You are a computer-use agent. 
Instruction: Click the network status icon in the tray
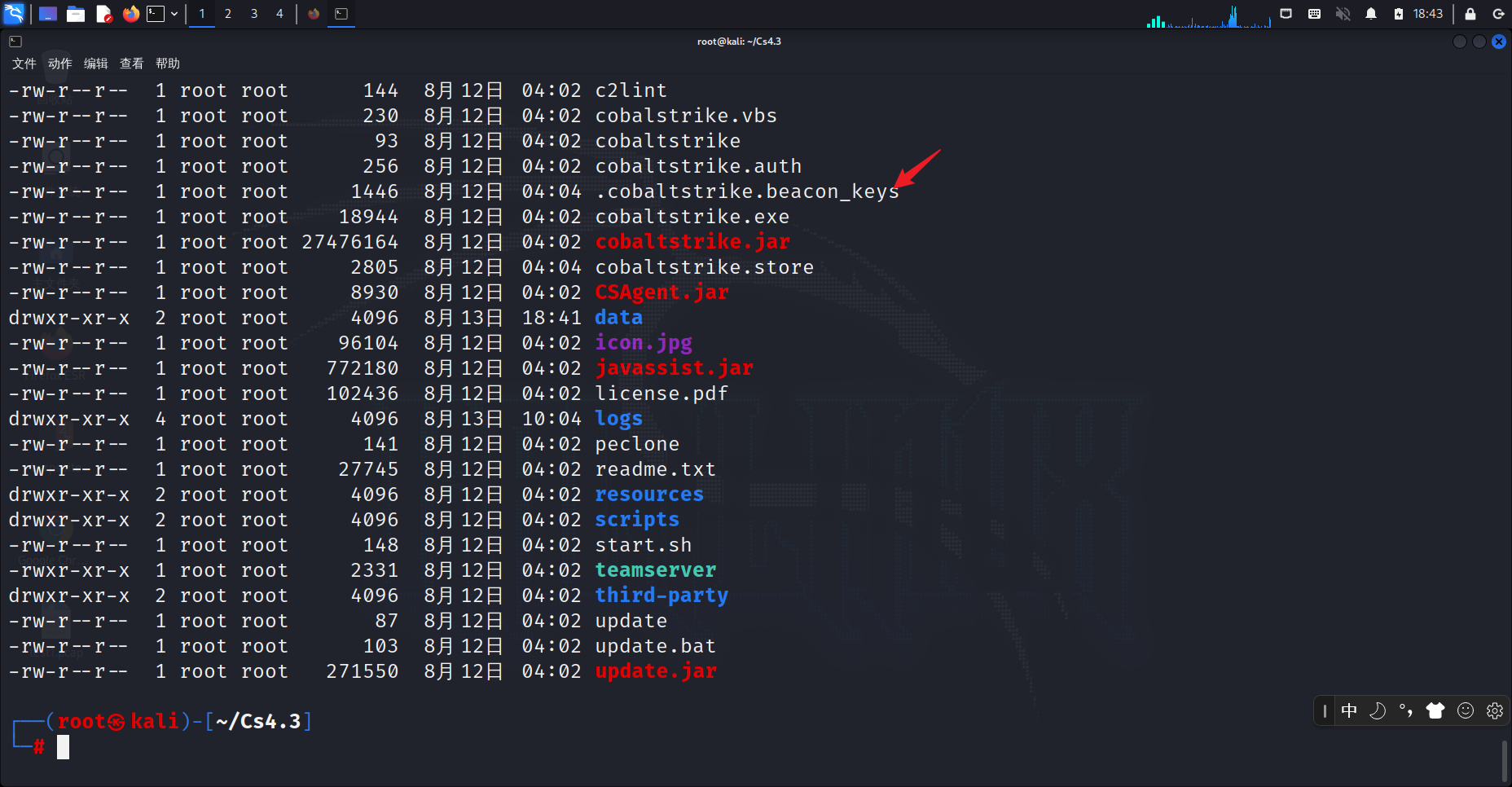(x=1286, y=14)
